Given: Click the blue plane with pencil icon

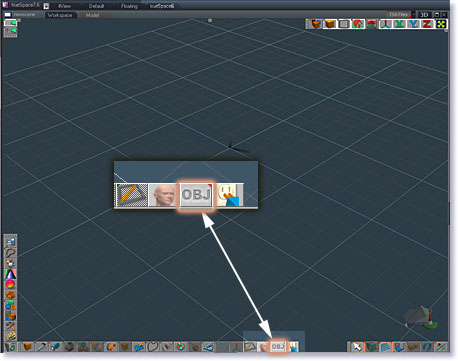Looking at the screenshot, I should pos(138,347).
